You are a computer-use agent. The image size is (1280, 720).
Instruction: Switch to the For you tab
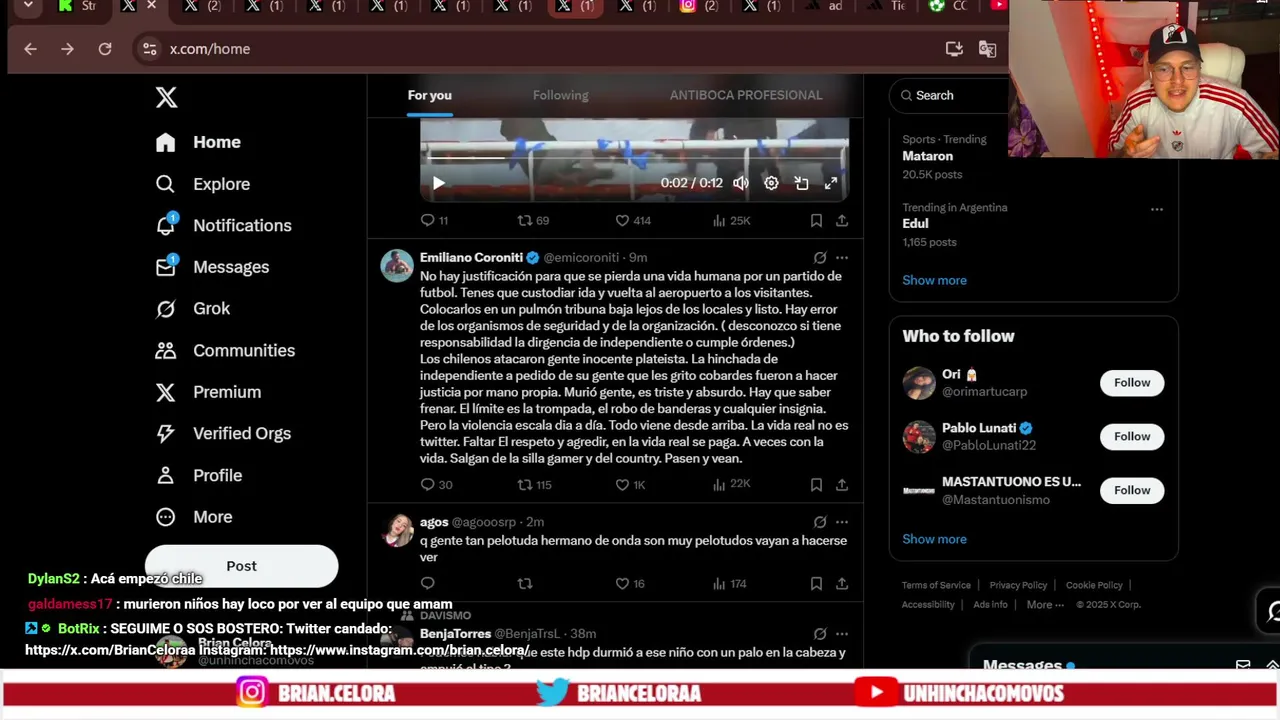(429, 95)
